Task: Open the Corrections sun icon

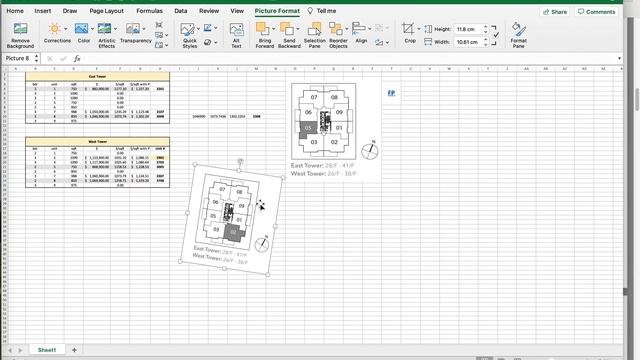Action: coord(54,29)
